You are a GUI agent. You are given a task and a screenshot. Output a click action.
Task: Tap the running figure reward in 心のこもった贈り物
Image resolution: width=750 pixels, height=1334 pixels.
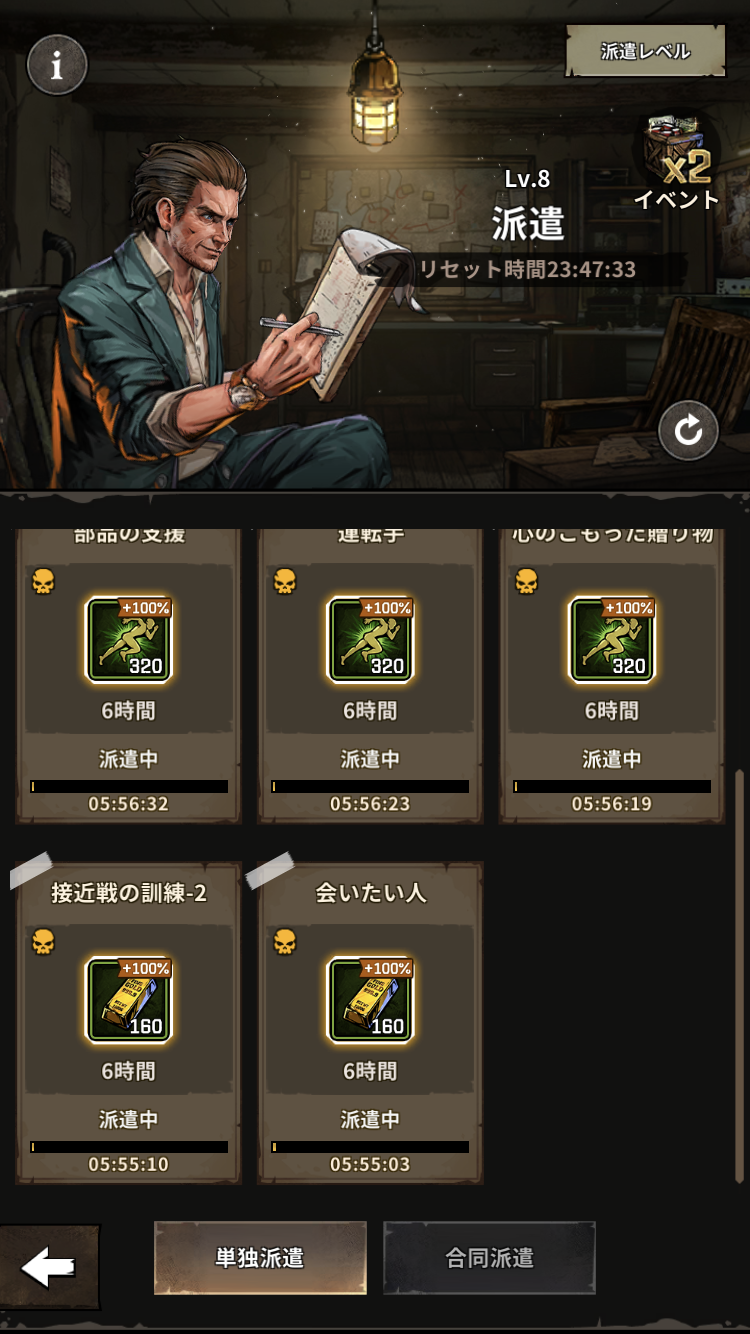612,640
